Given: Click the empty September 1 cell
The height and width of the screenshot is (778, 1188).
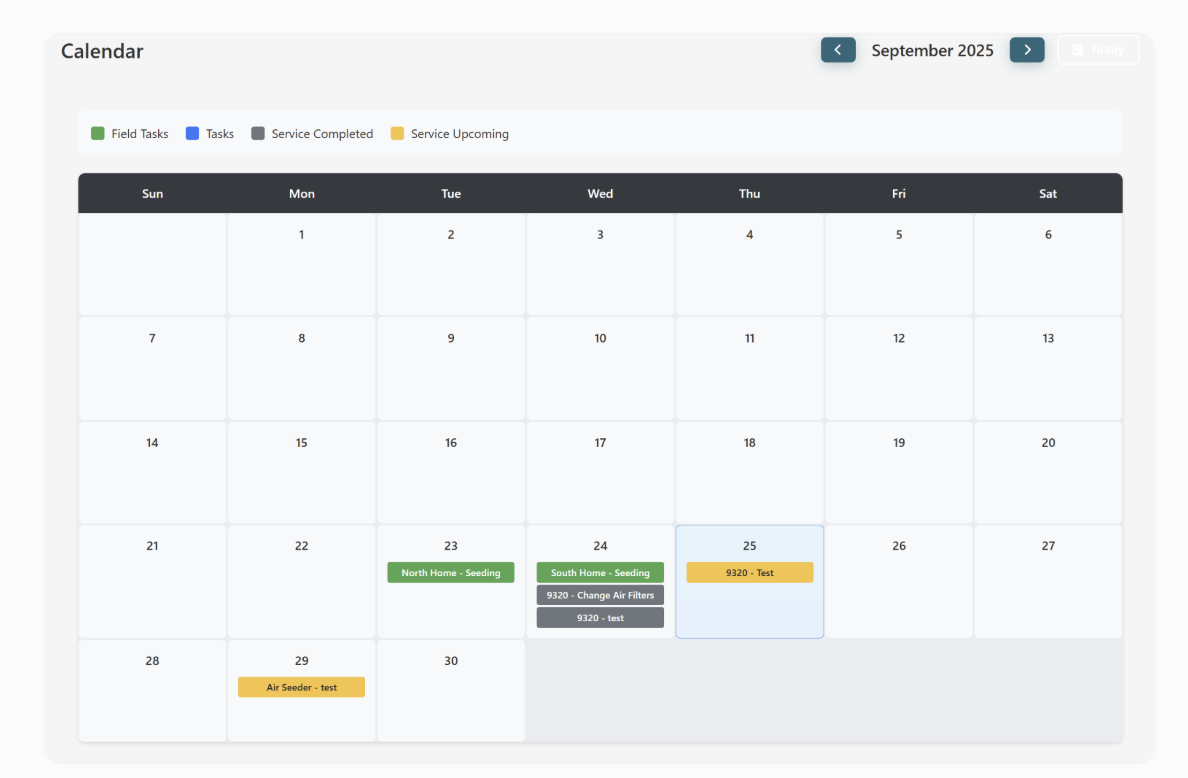Looking at the screenshot, I should 301,265.
